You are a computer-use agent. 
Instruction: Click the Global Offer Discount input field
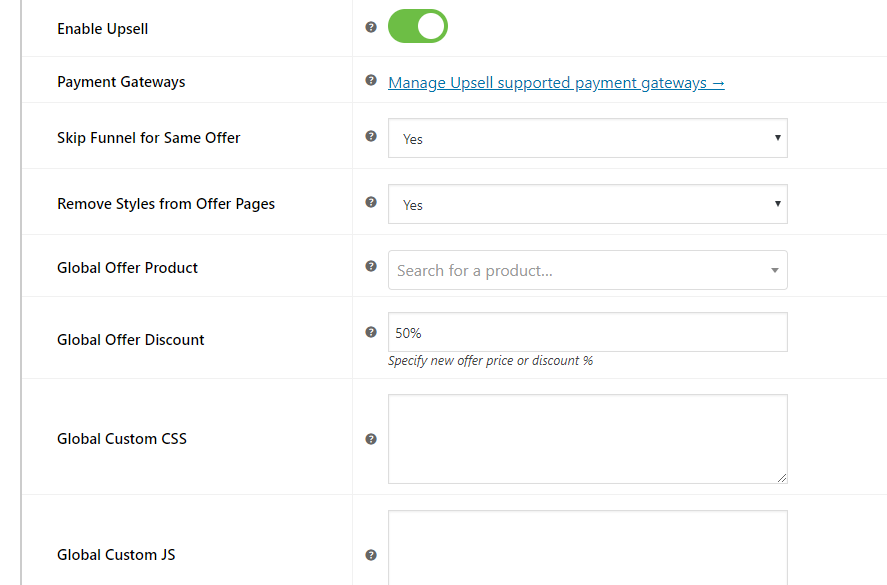588,332
